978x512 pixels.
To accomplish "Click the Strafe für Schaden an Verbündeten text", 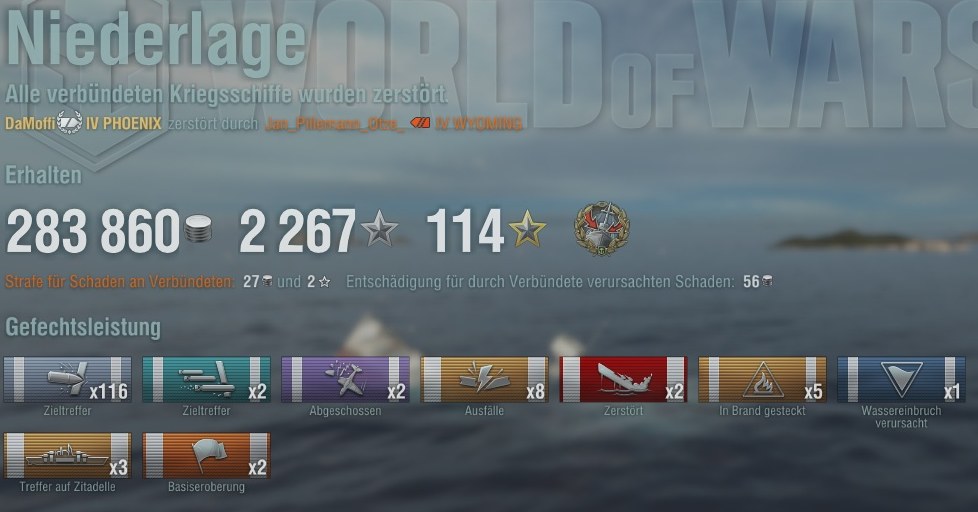I will click(x=119, y=282).
